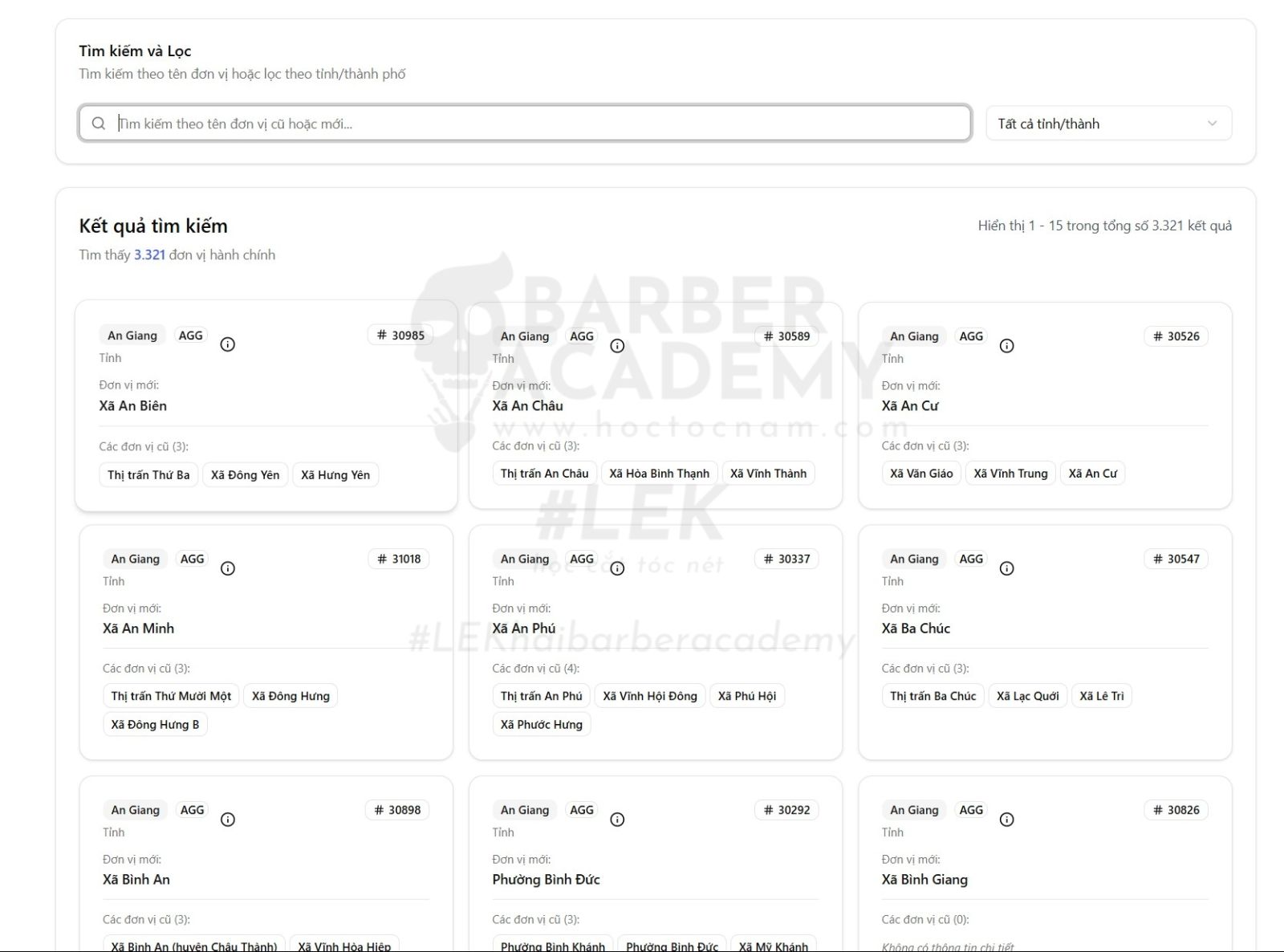The width and height of the screenshot is (1284, 952).
Task: Click AGG badge on Xã An Phú card
Action: 582,559
